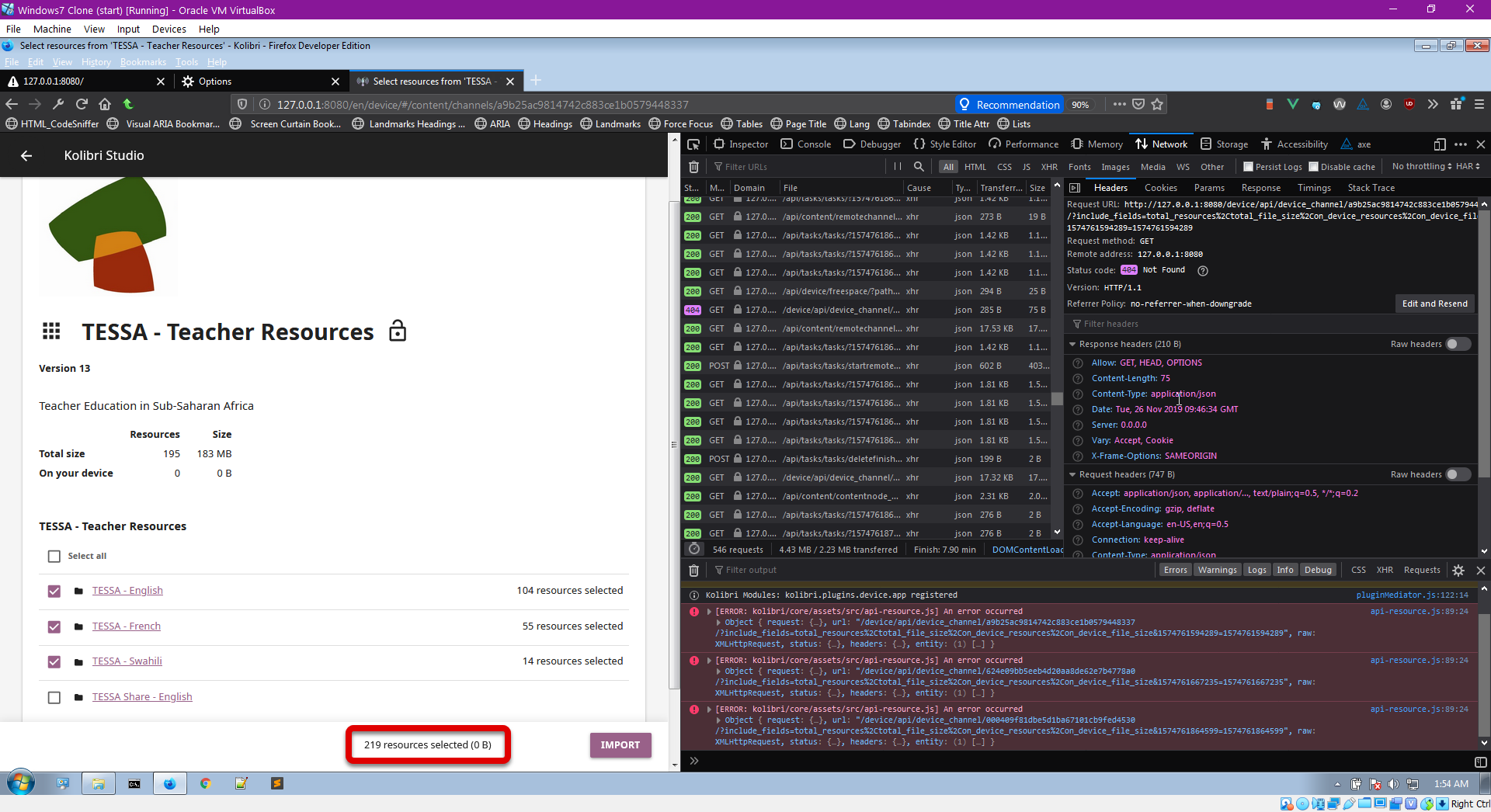The image size is (1491, 812).
Task: Open No throttling dropdown
Action: tap(1421, 167)
